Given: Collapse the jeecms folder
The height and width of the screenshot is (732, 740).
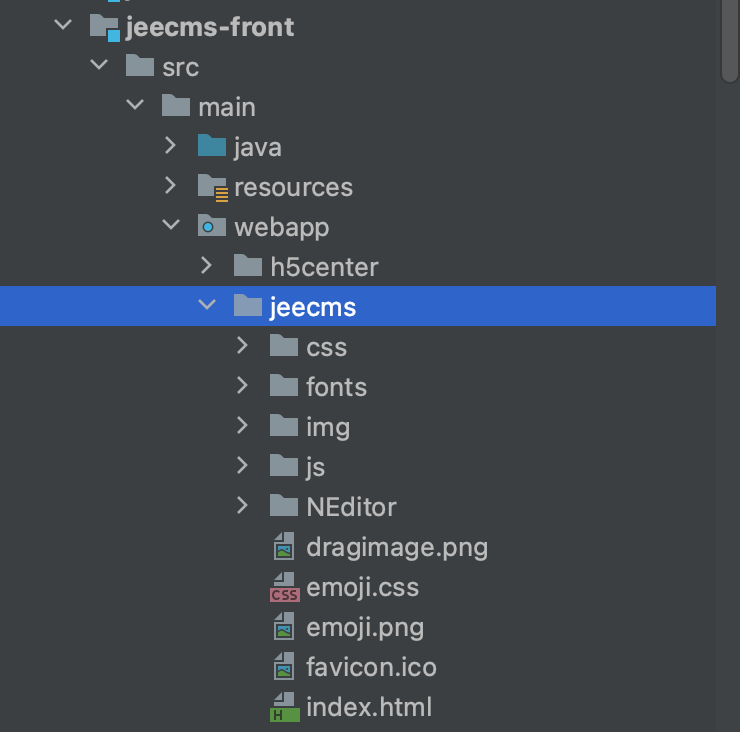Looking at the screenshot, I should 207,306.
